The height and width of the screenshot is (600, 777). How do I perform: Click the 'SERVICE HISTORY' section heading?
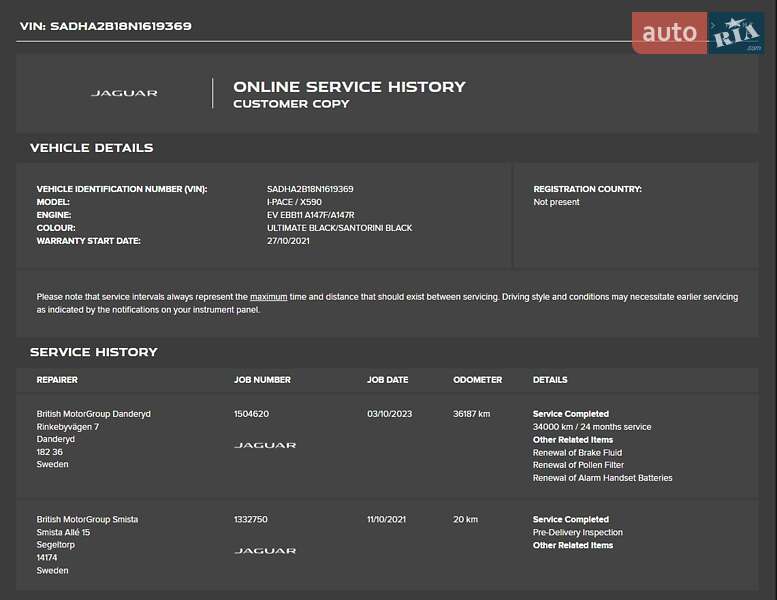(94, 352)
